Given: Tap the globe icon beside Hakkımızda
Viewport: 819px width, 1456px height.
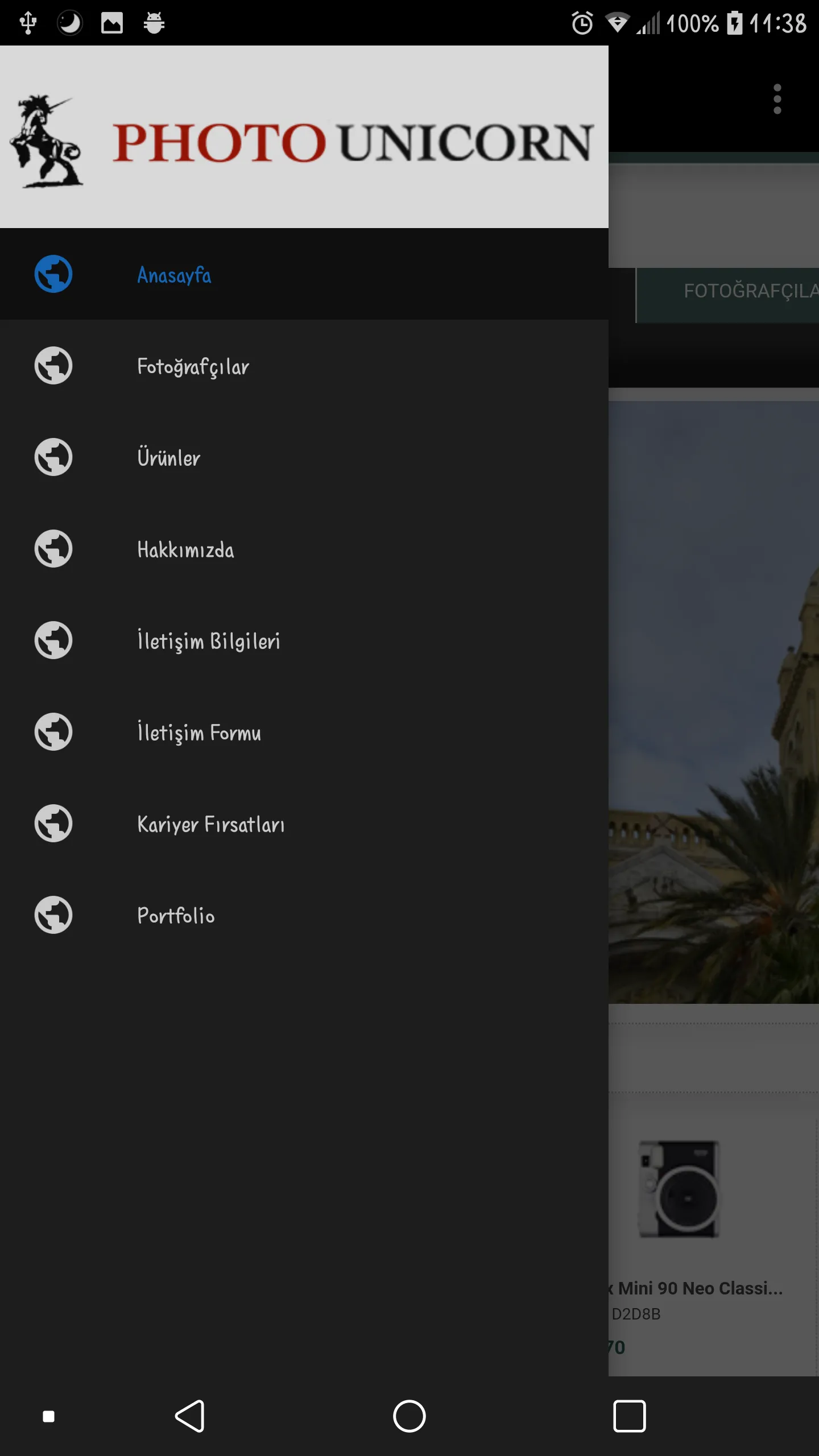Looking at the screenshot, I should tap(53, 549).
